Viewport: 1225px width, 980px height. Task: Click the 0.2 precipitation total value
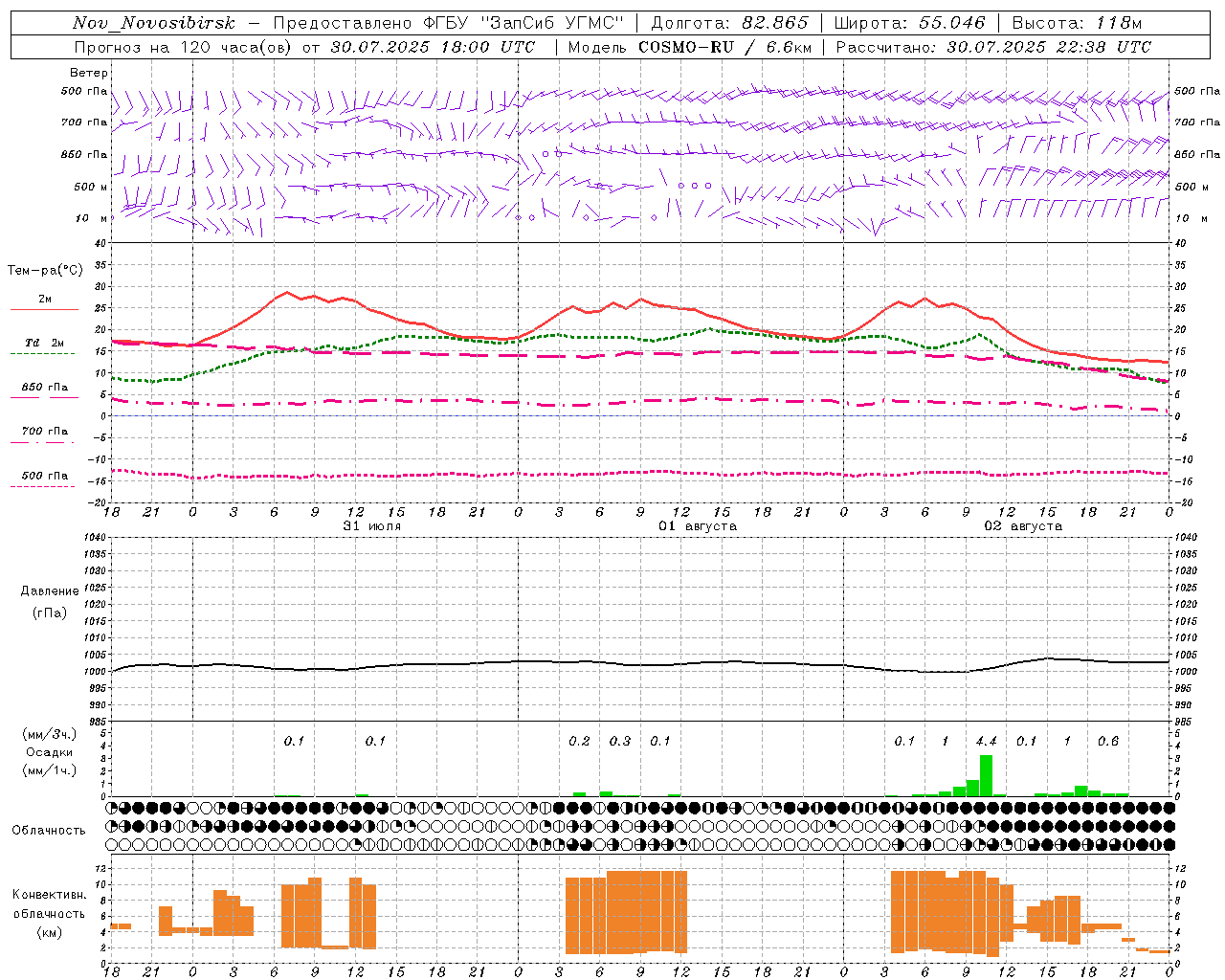[579, 741]
